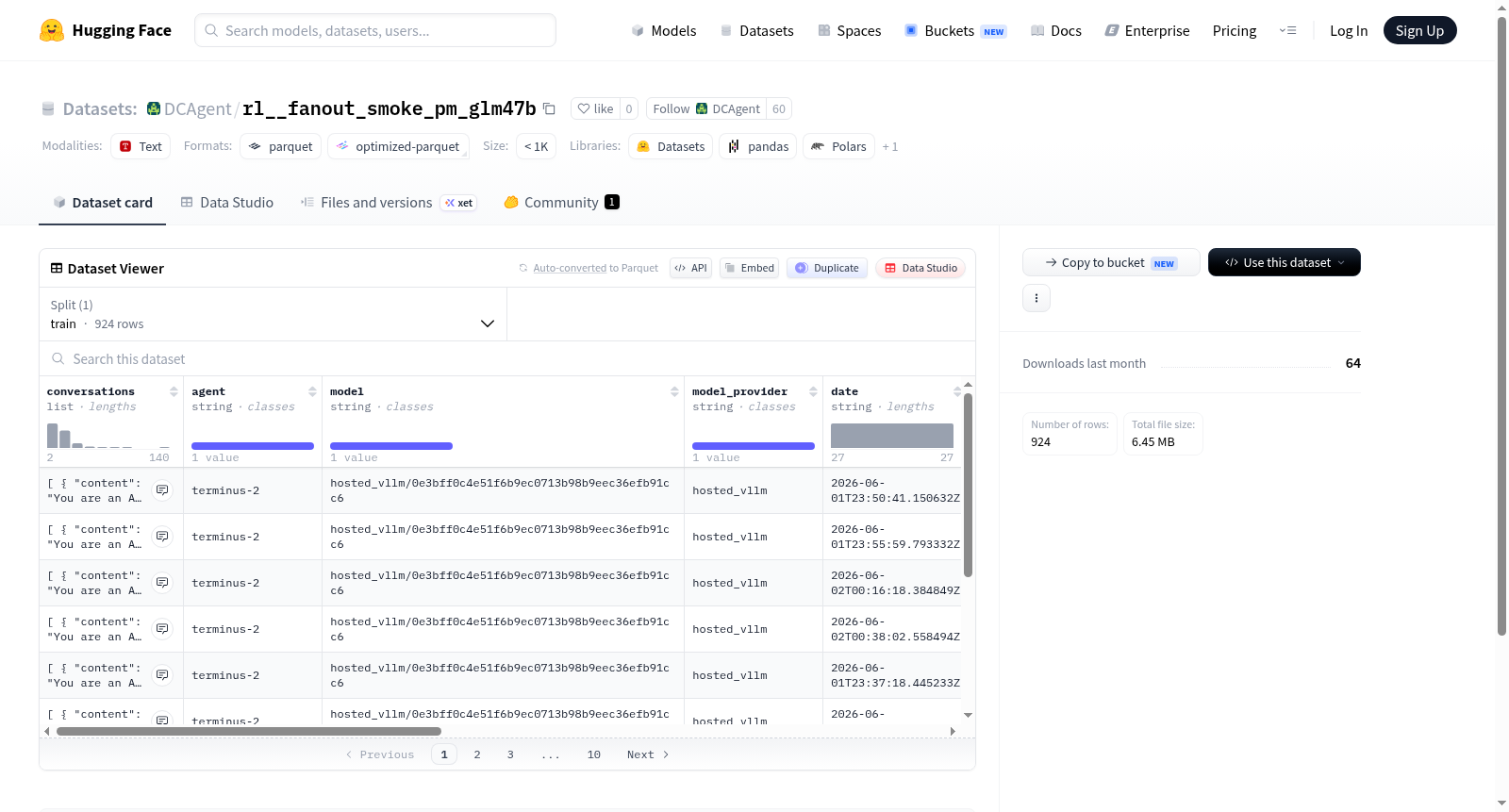The height and width of the screenshot is (812, 1509).
Task: Follow the DCAgent organization
Action: [x=706, y=108]
